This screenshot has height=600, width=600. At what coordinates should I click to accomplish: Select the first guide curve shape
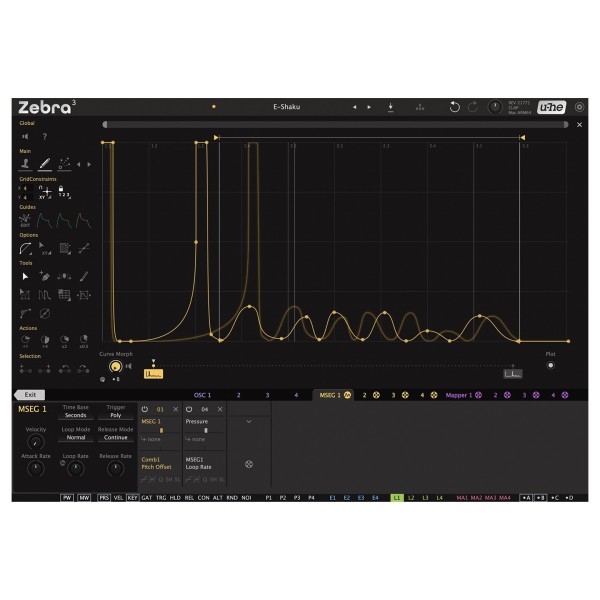45,220
